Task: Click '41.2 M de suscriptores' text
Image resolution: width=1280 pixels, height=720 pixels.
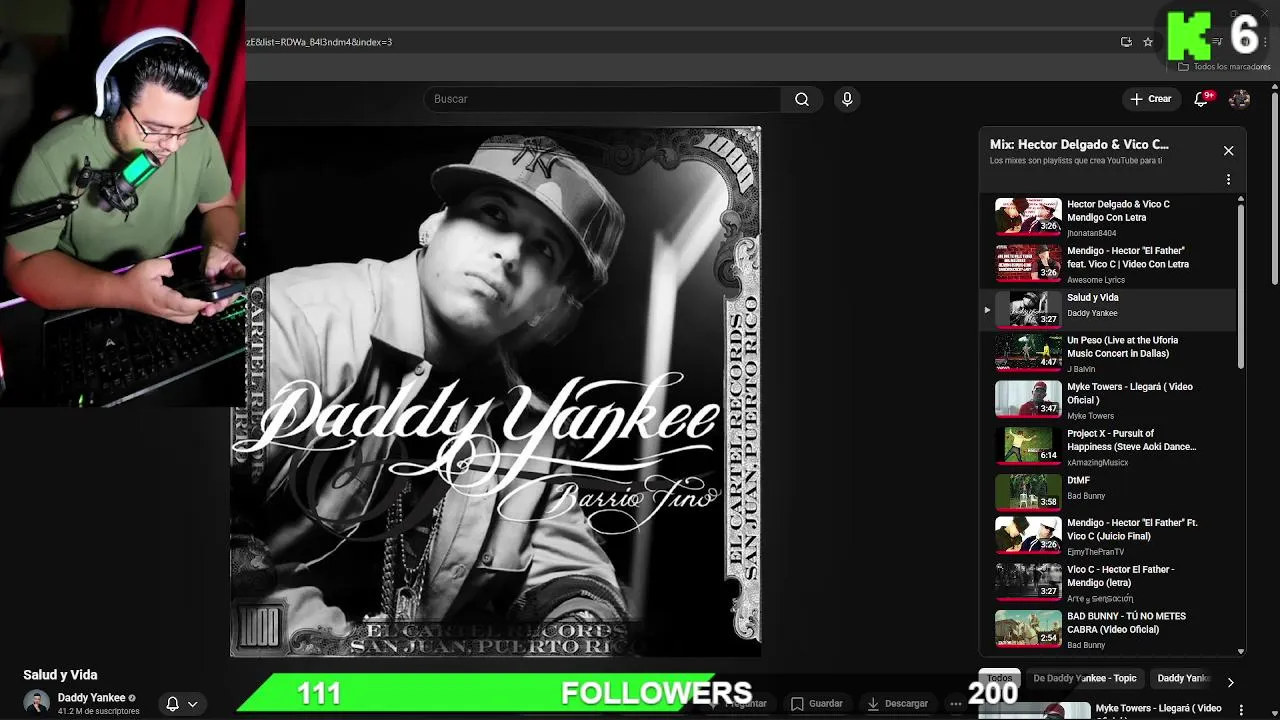Action: pos(98,711)
